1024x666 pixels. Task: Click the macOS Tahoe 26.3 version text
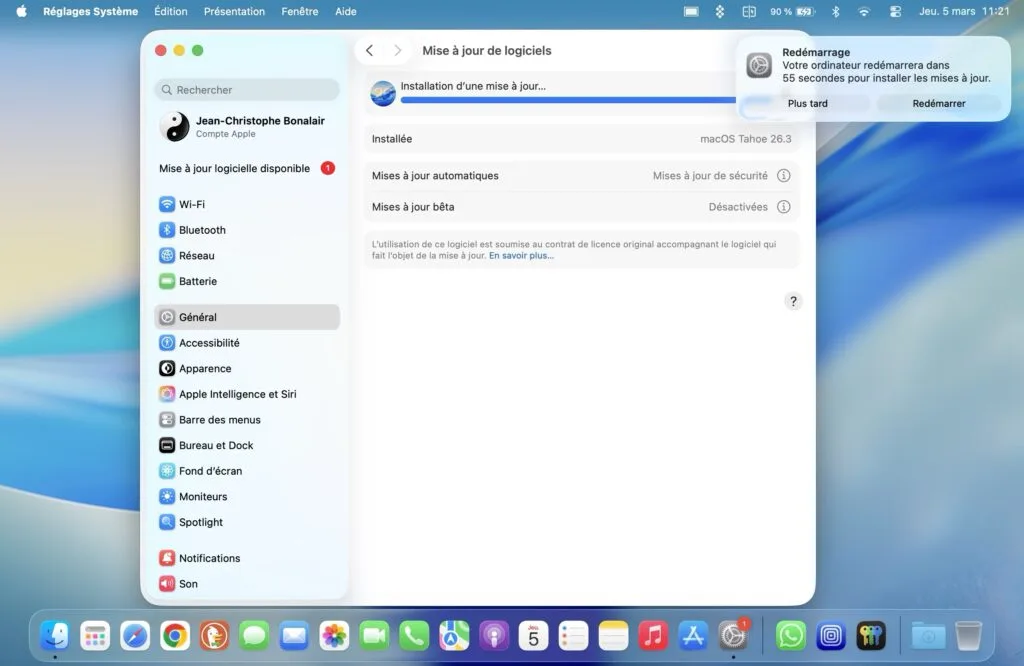(x=745, y=139)
